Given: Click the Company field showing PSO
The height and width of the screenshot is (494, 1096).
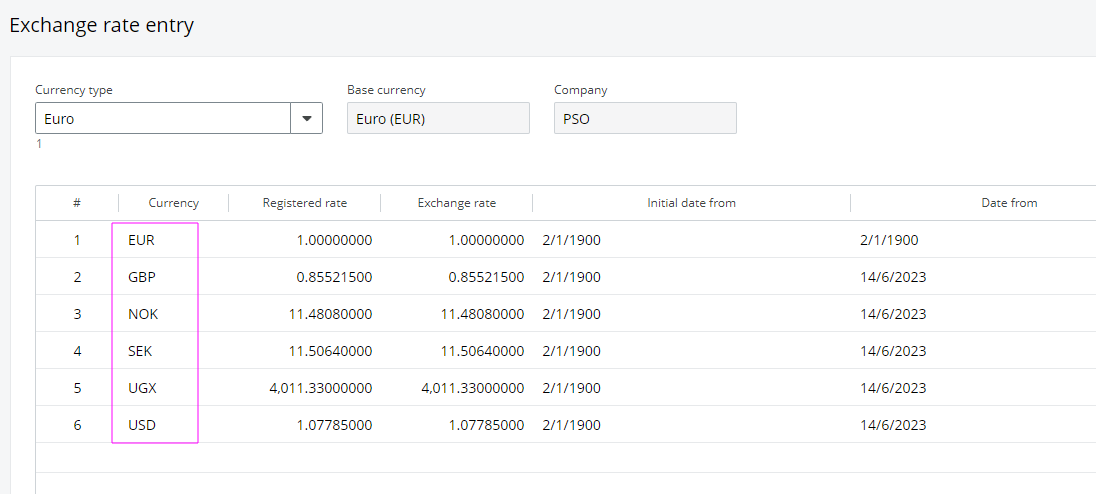Looking at the screenshot, I should [x=645, y=118].
